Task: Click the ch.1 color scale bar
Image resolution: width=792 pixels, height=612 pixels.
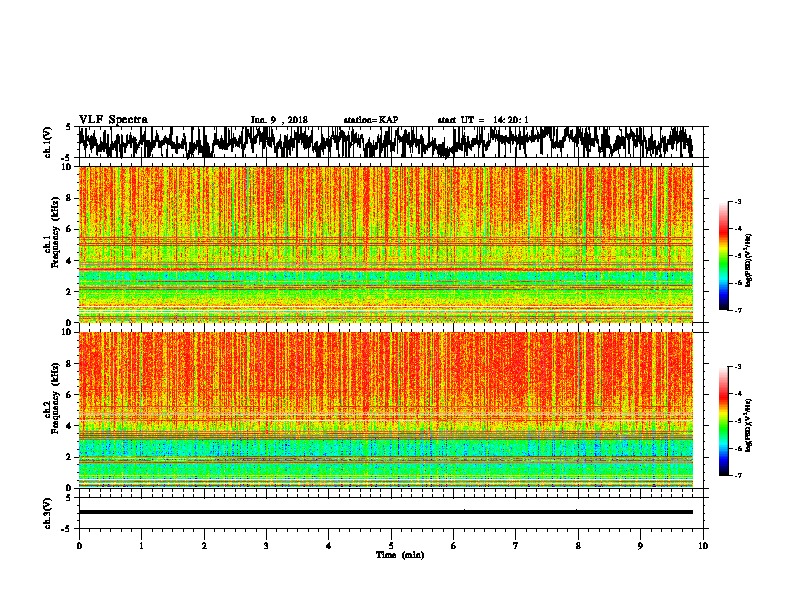Action: pyautogui.click(x=724, y=256)
